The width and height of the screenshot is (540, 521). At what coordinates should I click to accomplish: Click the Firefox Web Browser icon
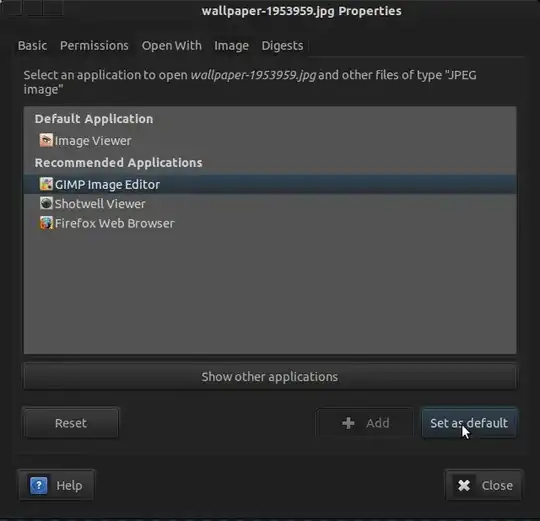(x=46, y=223)
